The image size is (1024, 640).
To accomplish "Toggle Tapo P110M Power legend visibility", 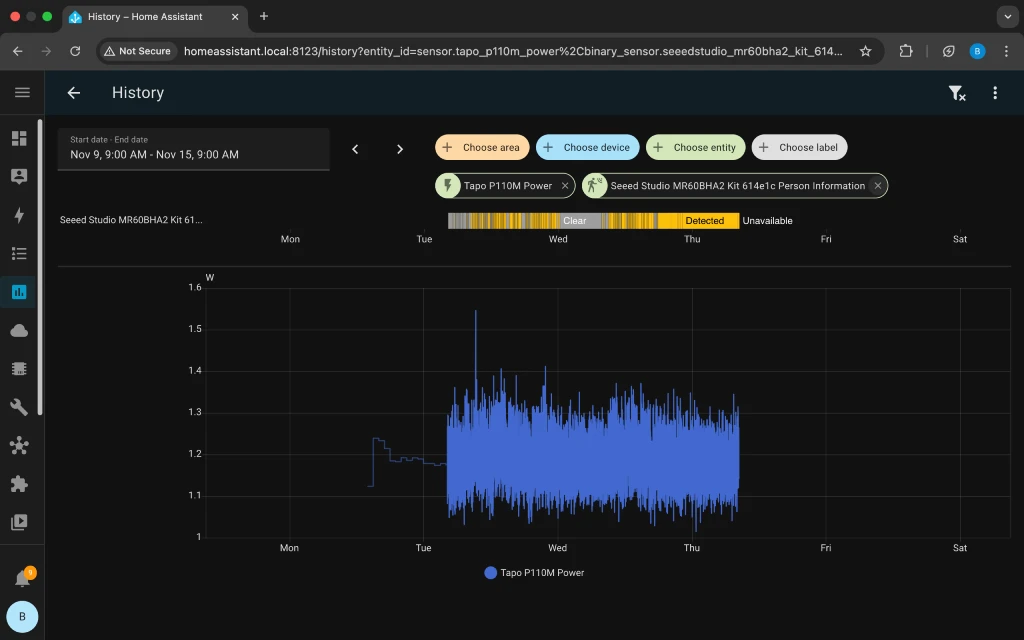I will [534, 573].
